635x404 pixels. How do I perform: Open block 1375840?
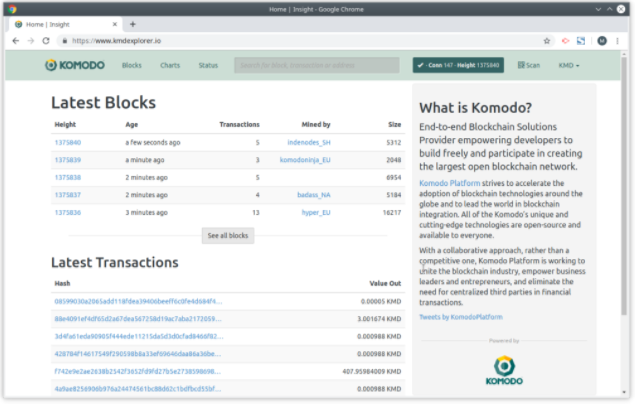pos(68,142)
